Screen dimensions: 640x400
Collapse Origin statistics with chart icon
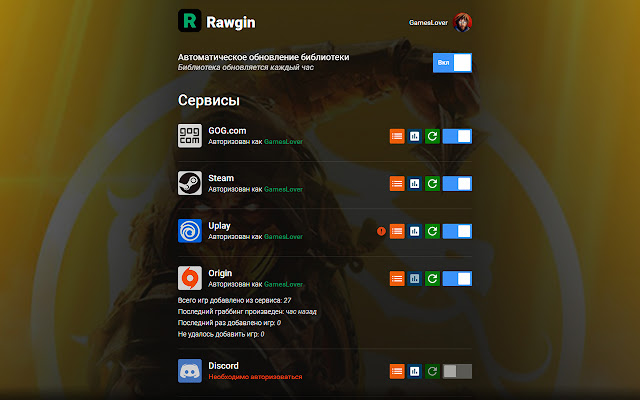pyautogui.click(x=414, y=279)
